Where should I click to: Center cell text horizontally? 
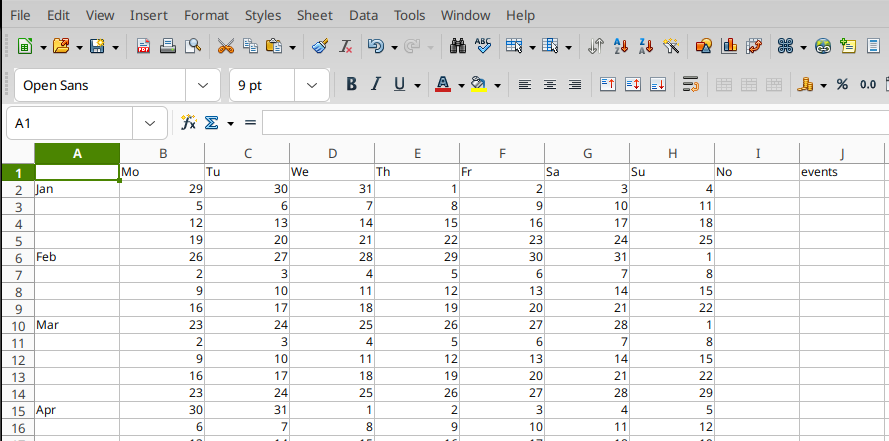550,85
